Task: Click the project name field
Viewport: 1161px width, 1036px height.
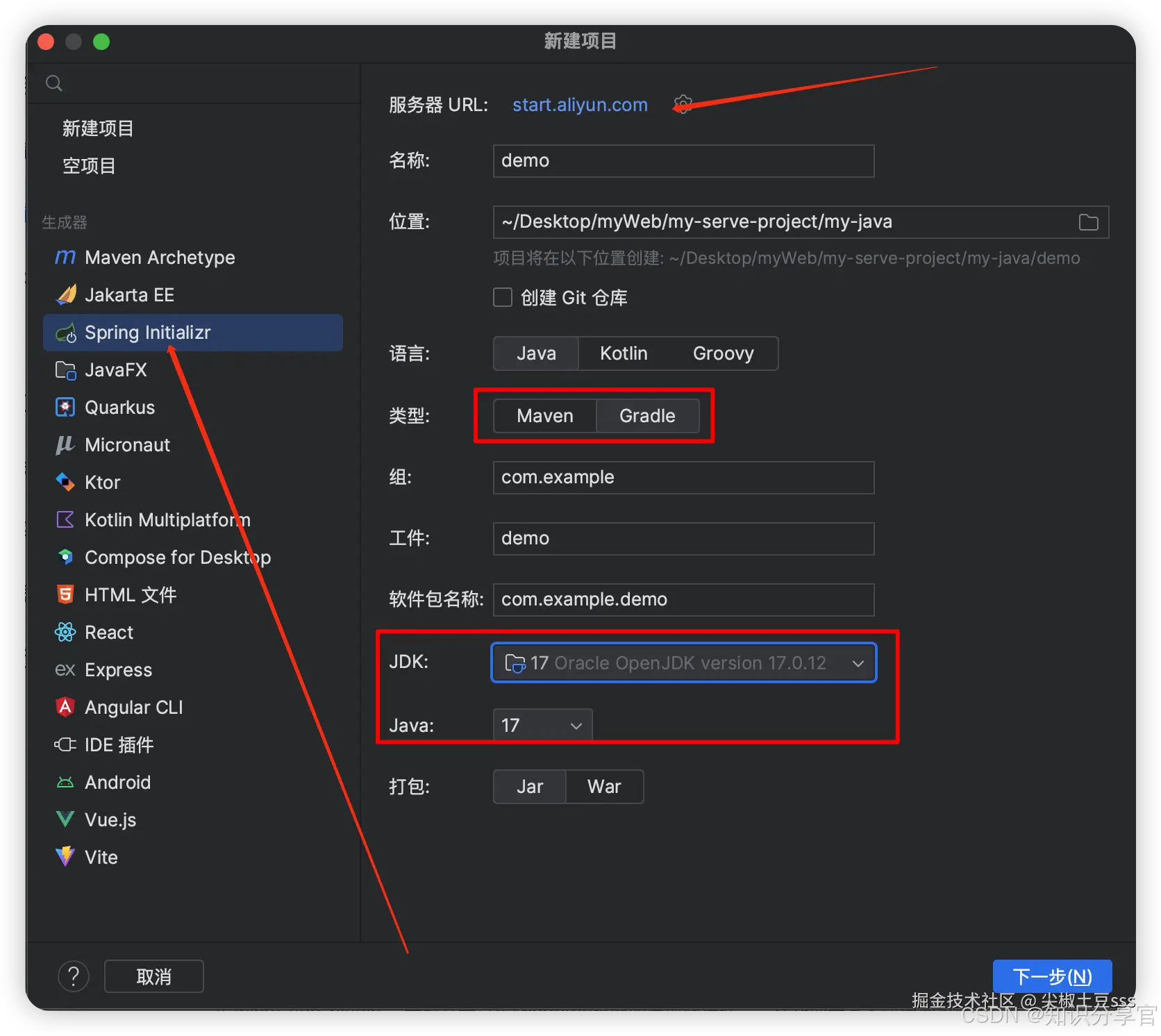Action: [x=683, y=161]
